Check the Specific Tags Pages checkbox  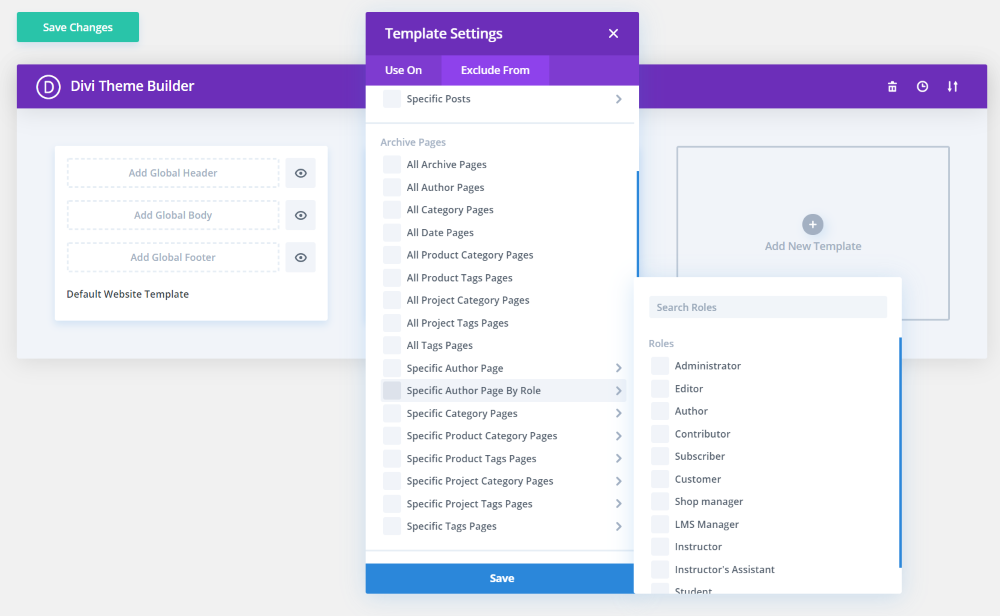(x=392, y=527)
